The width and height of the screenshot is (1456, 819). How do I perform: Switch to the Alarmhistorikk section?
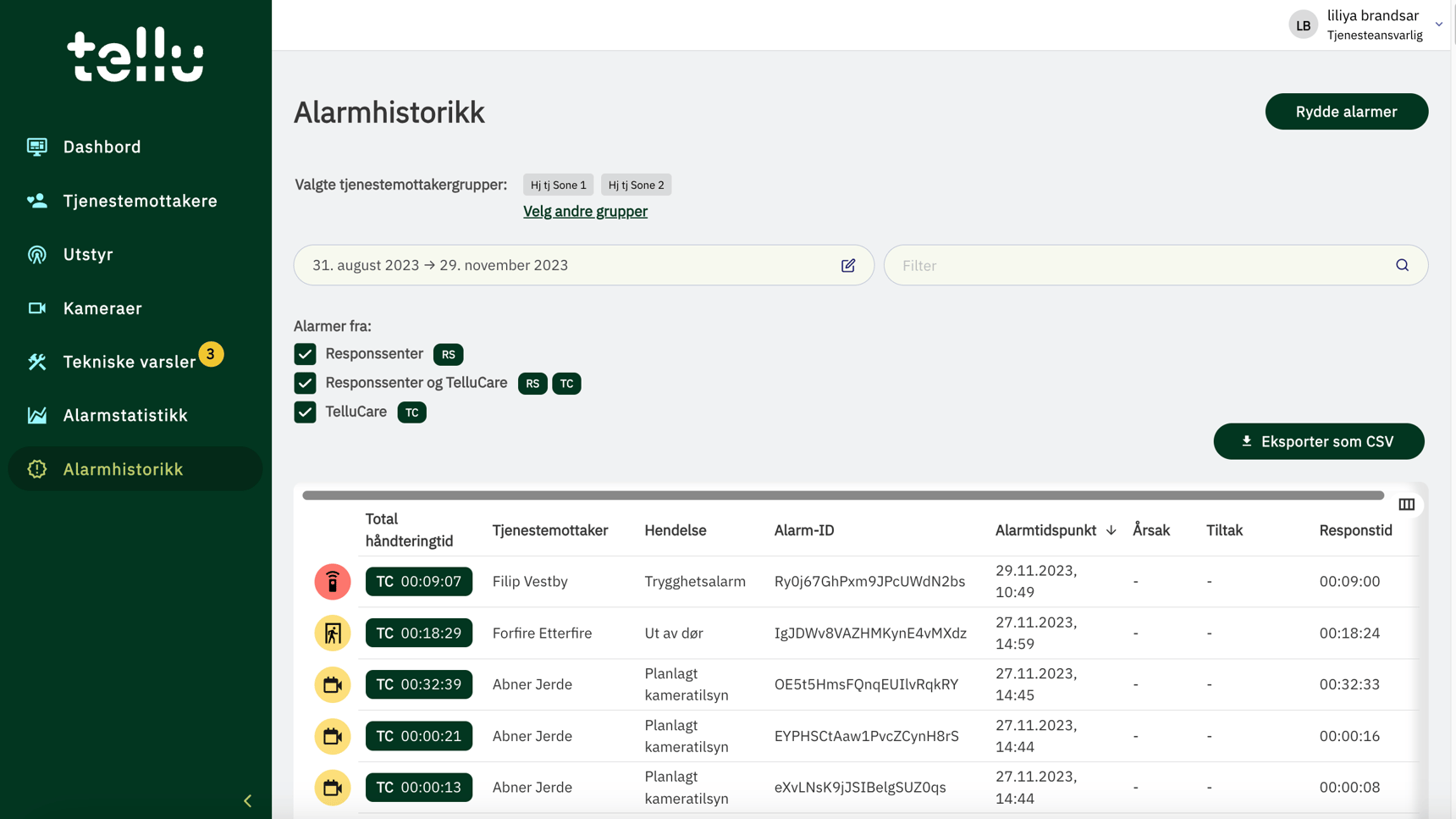124,468
